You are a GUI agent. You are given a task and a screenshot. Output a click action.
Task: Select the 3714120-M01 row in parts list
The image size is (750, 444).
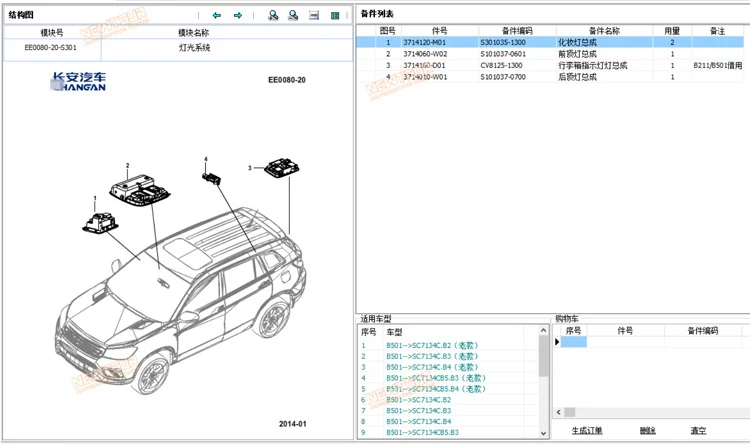tap(425, 43)
